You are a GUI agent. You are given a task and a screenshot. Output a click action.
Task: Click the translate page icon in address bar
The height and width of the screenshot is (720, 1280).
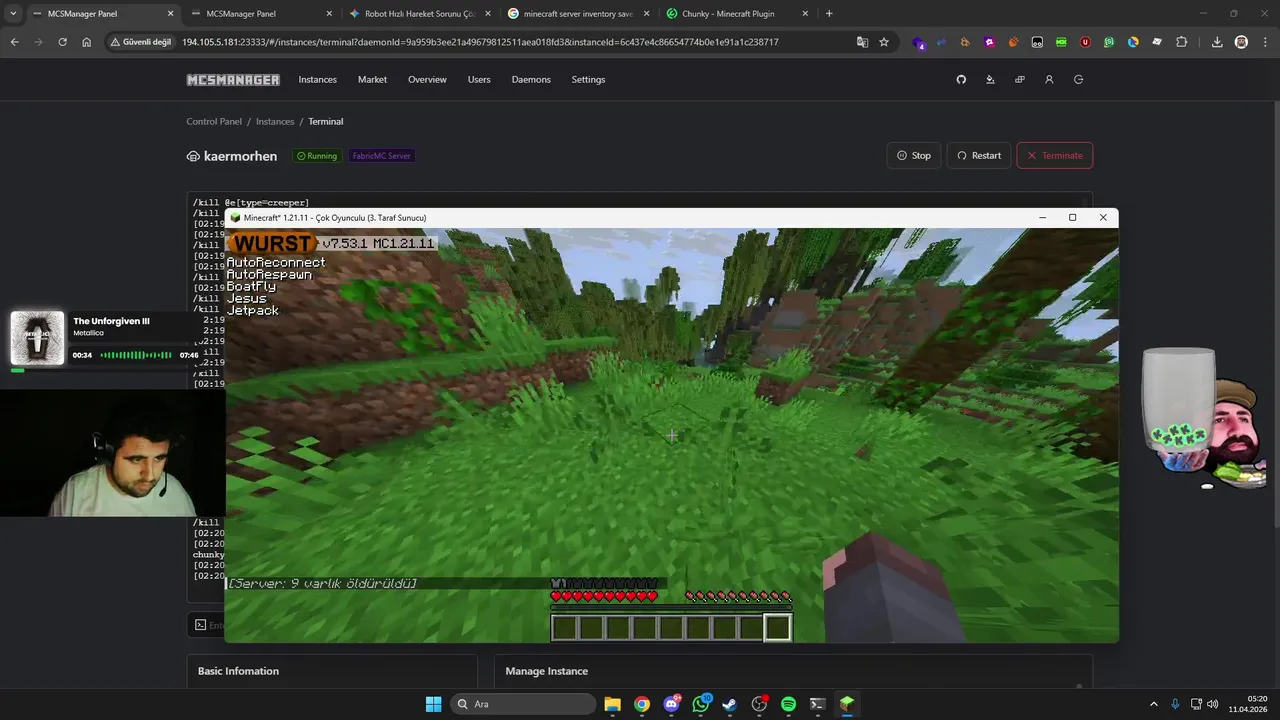pyautogui.click(x=862, y=42)
